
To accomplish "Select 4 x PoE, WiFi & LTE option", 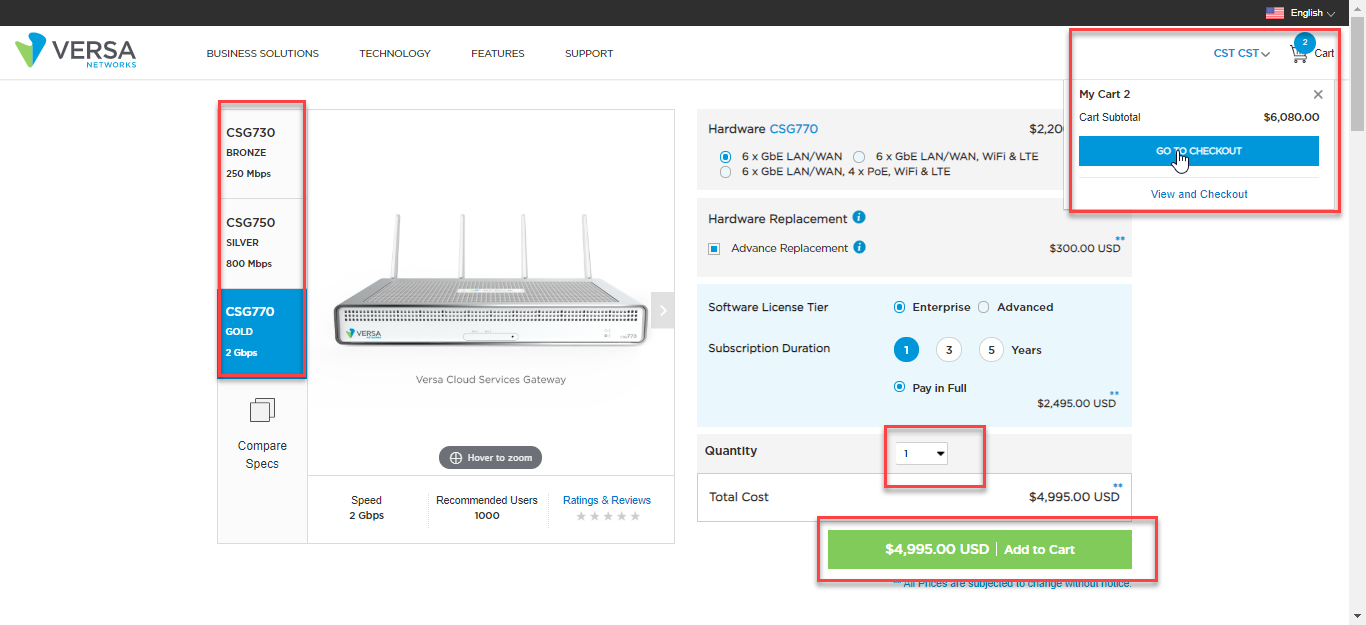I will pos(725,172).
